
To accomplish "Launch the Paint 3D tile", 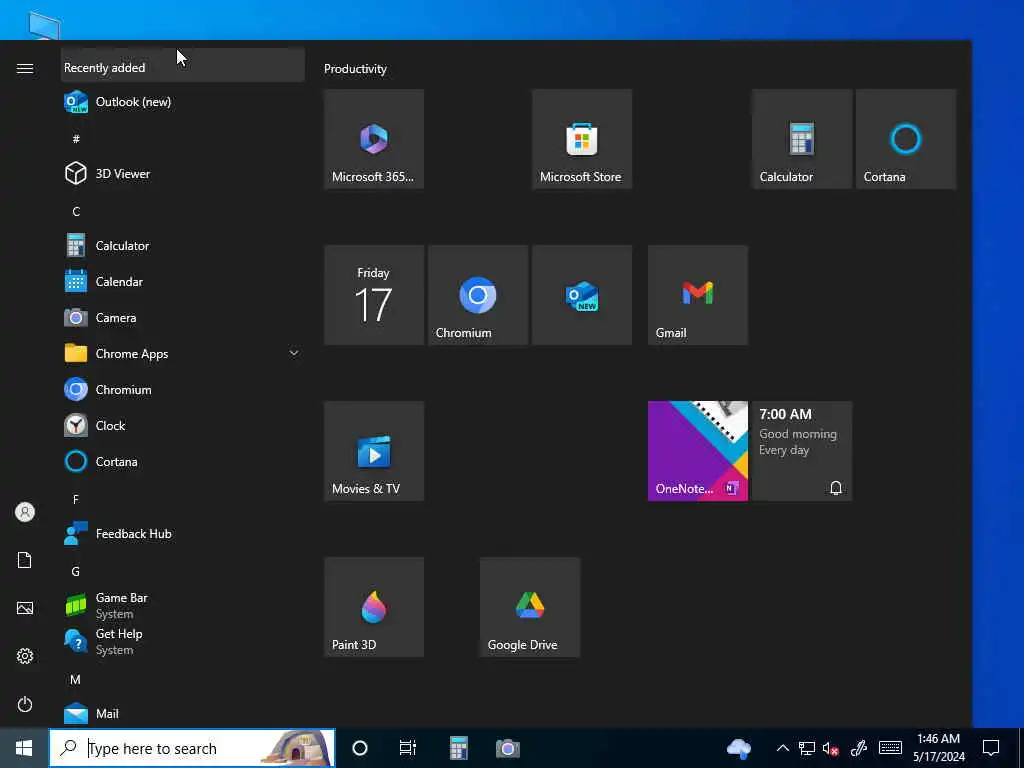I will [374, 607].
